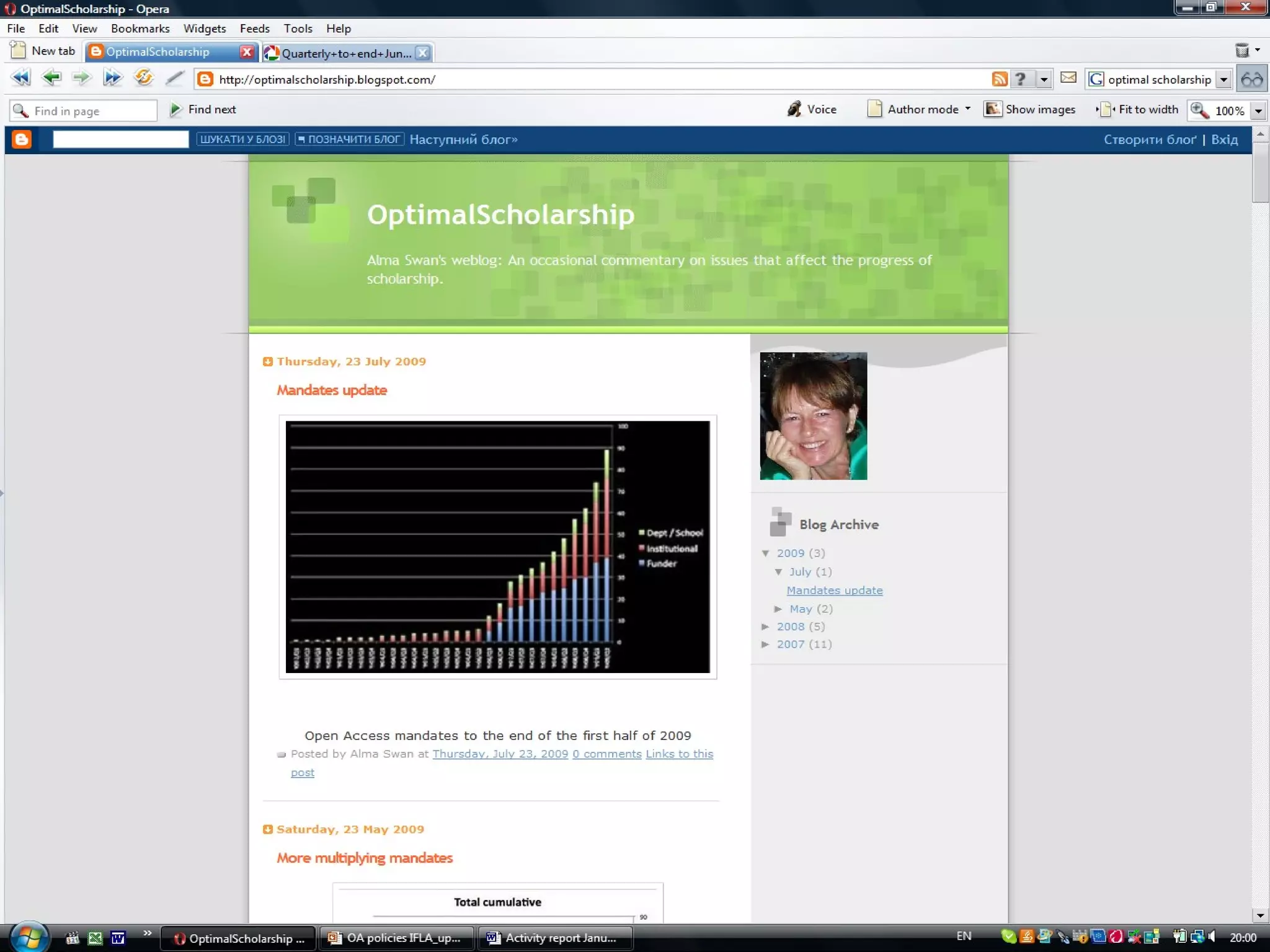The image size is (1270, 952).
Task: Click the vertical scrollbar thumb
Action: [1260, 172]
